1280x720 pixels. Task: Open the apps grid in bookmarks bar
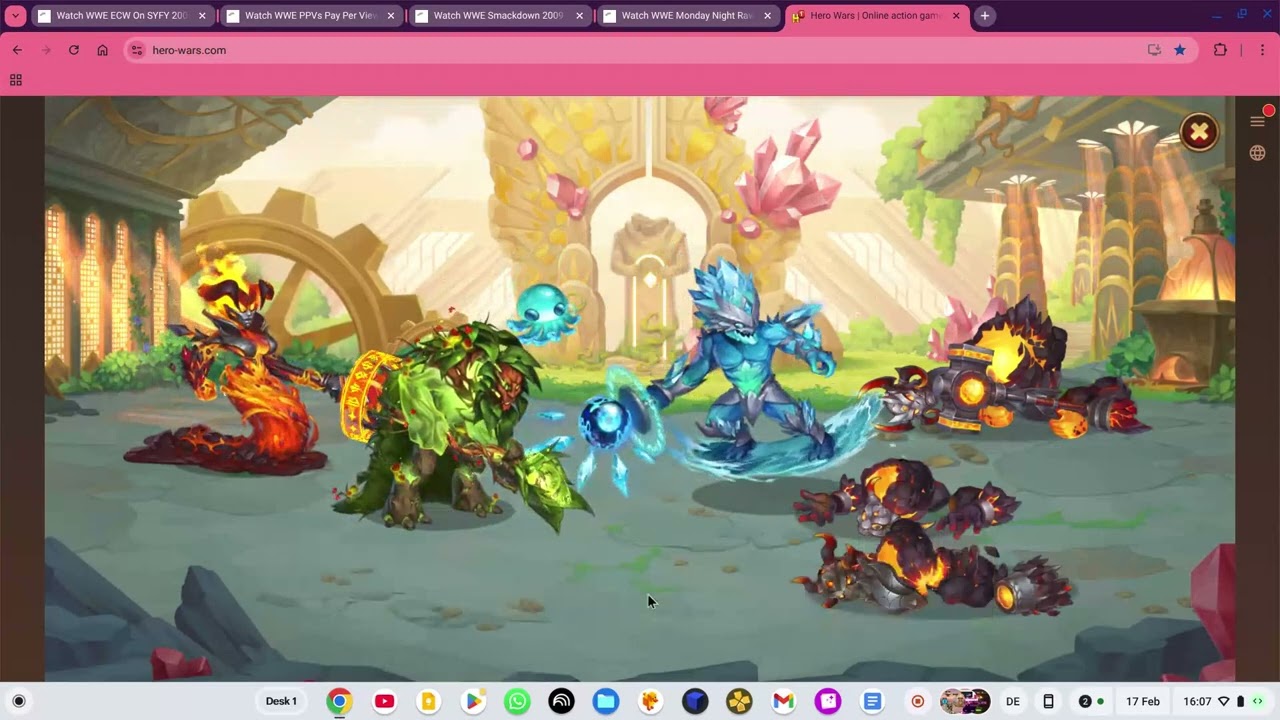point(16,80)
